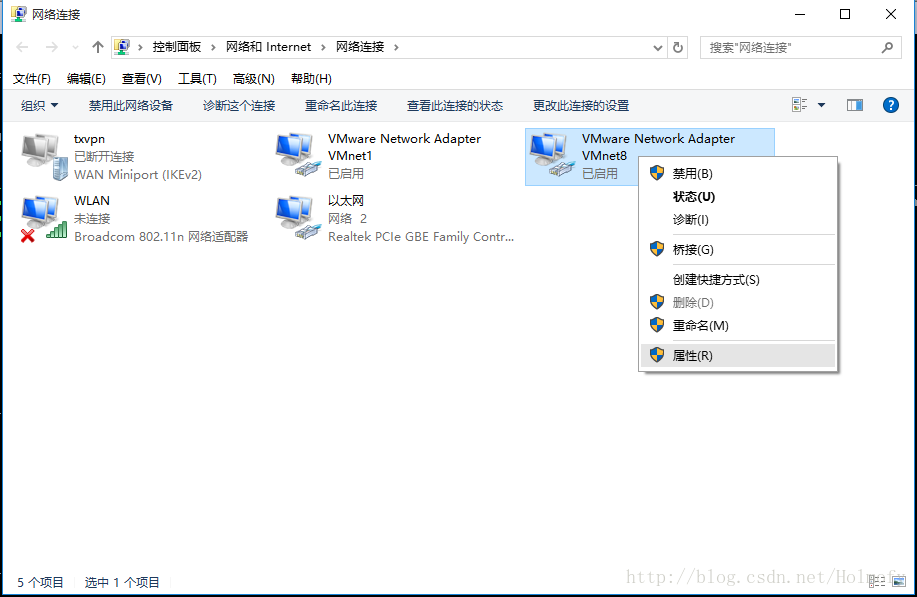Click the address bar control panel icon

click(122, 47)
